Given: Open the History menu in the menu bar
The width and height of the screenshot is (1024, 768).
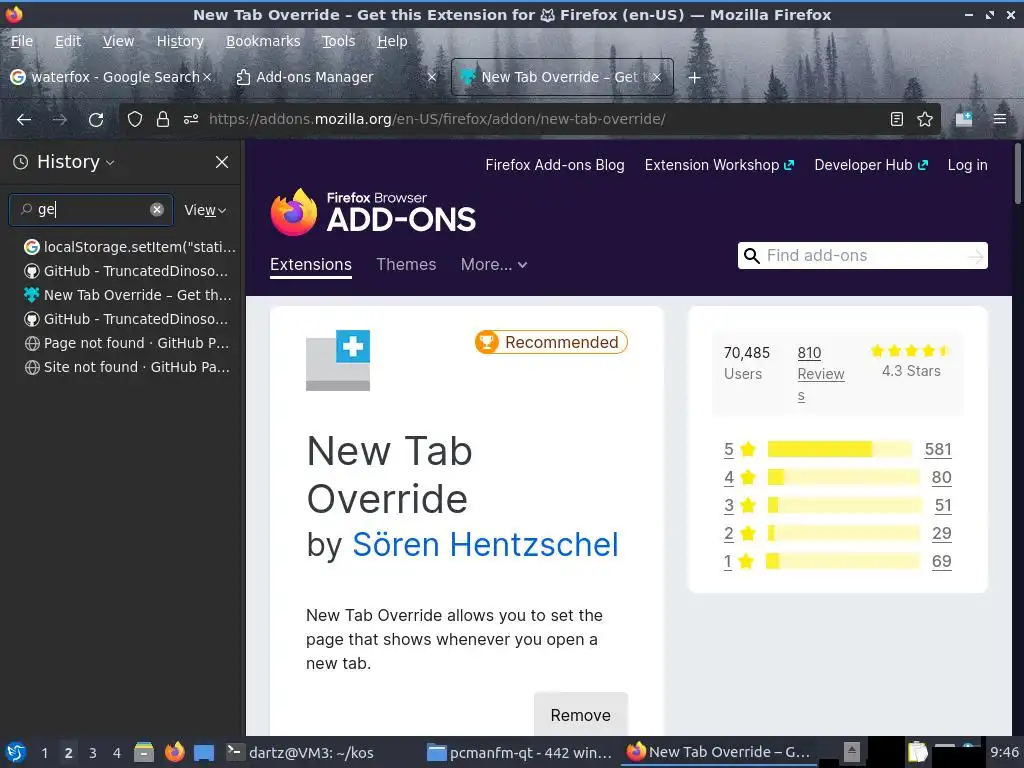Looking at the screenshot, I should point(180,41).
